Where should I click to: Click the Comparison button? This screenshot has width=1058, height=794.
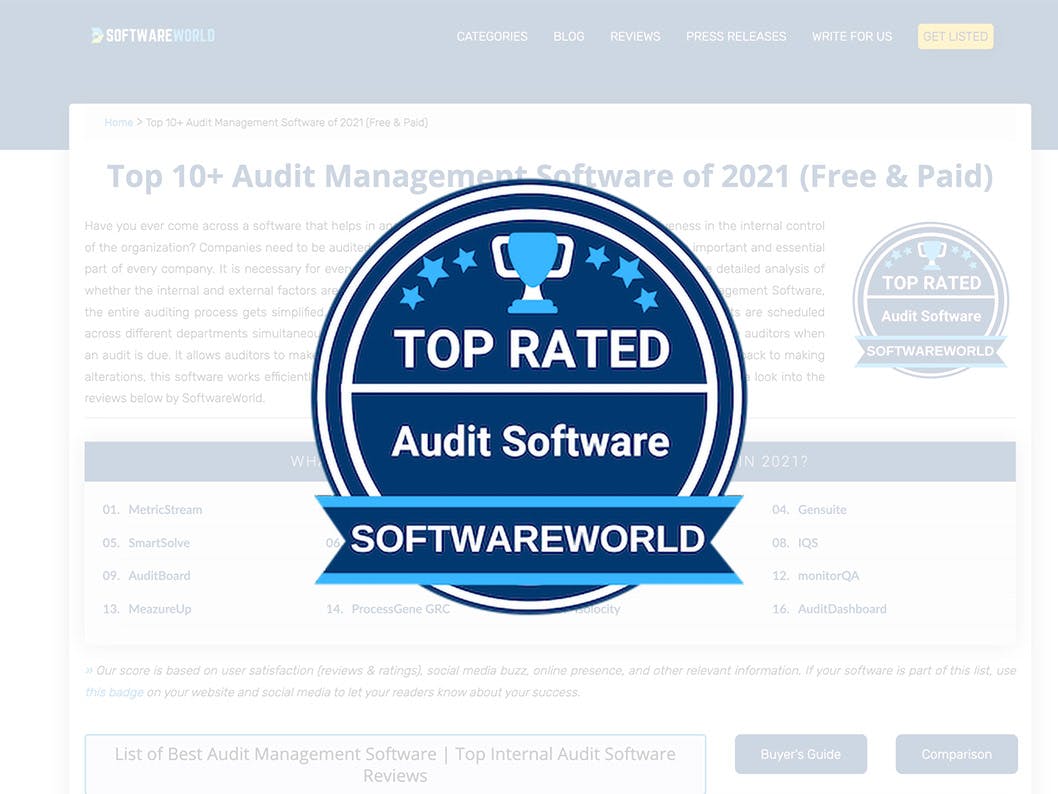point(957,754)
